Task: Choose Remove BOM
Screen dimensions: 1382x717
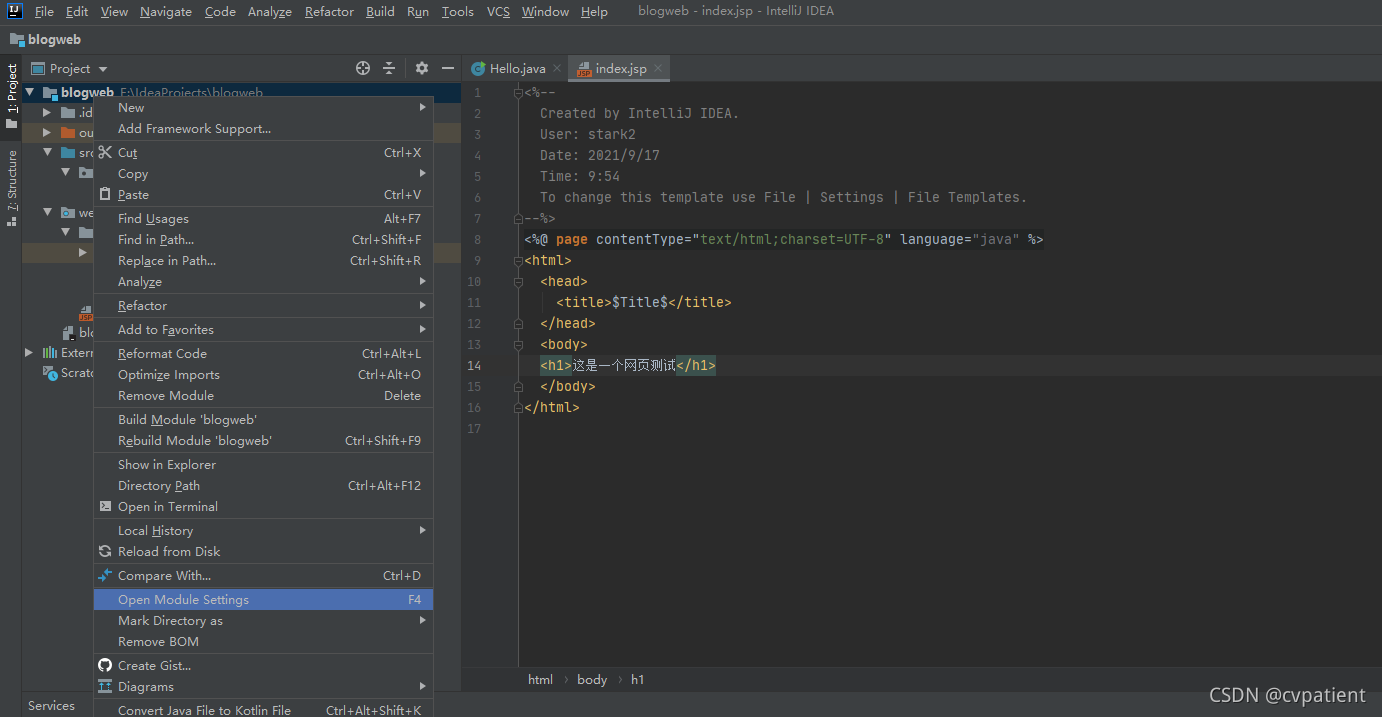Action: tap(263, 641)
